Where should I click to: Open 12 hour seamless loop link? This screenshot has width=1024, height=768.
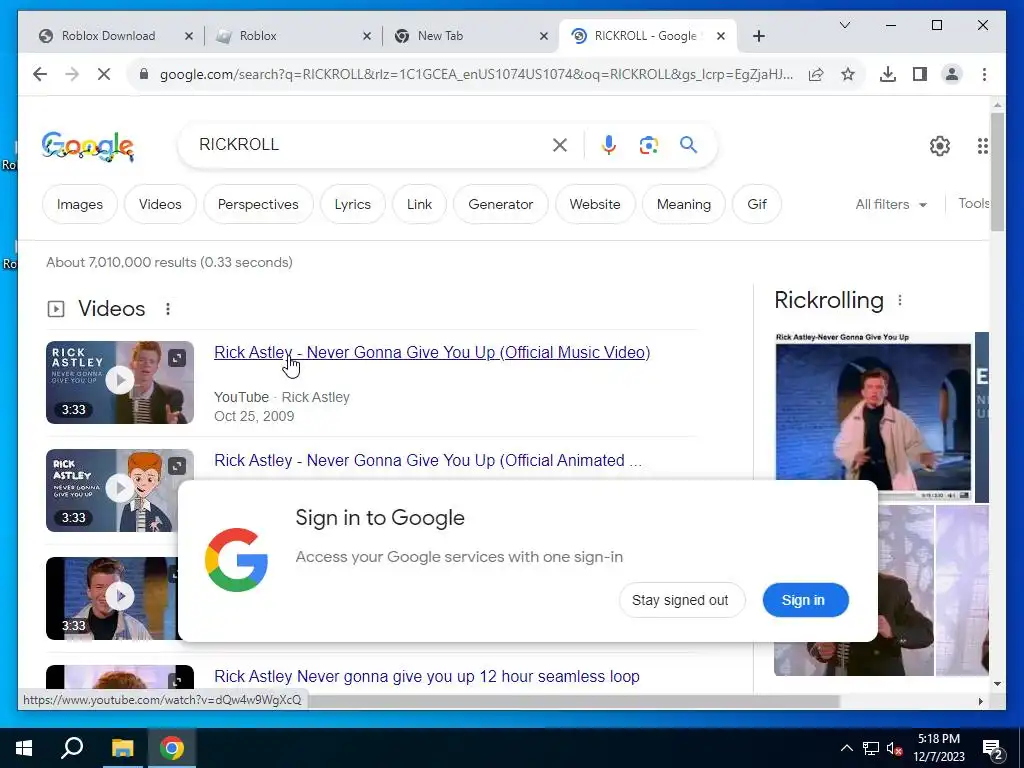tap(426, 677)
